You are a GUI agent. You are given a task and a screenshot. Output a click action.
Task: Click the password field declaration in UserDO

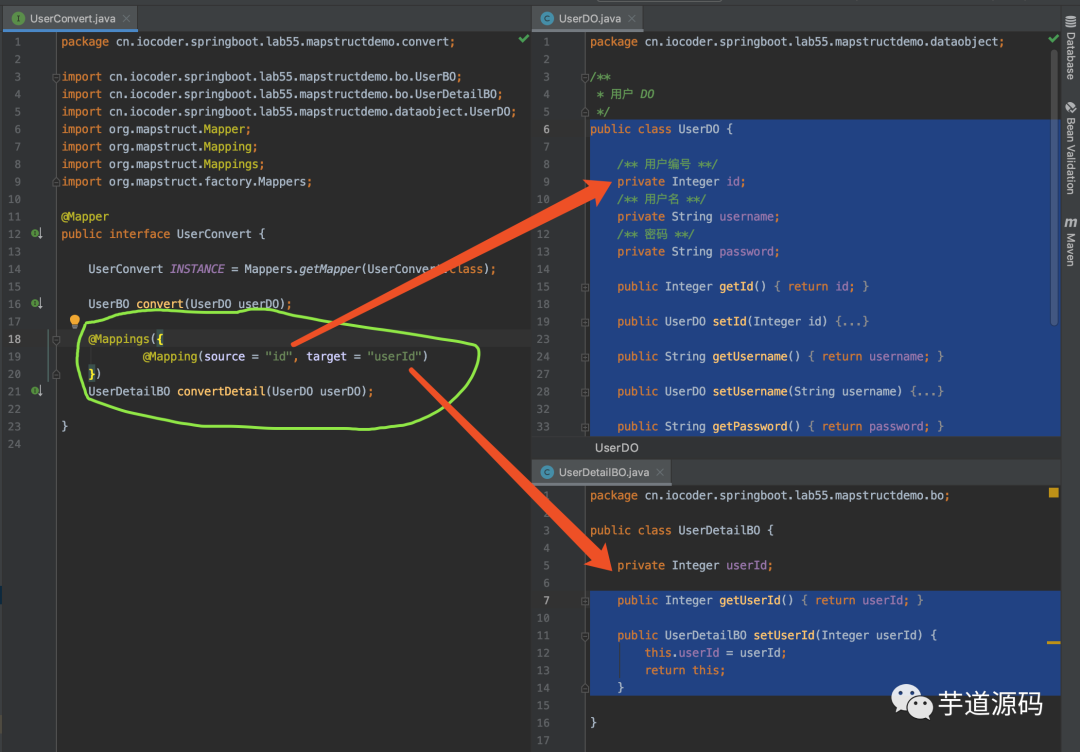click(698, 251)
